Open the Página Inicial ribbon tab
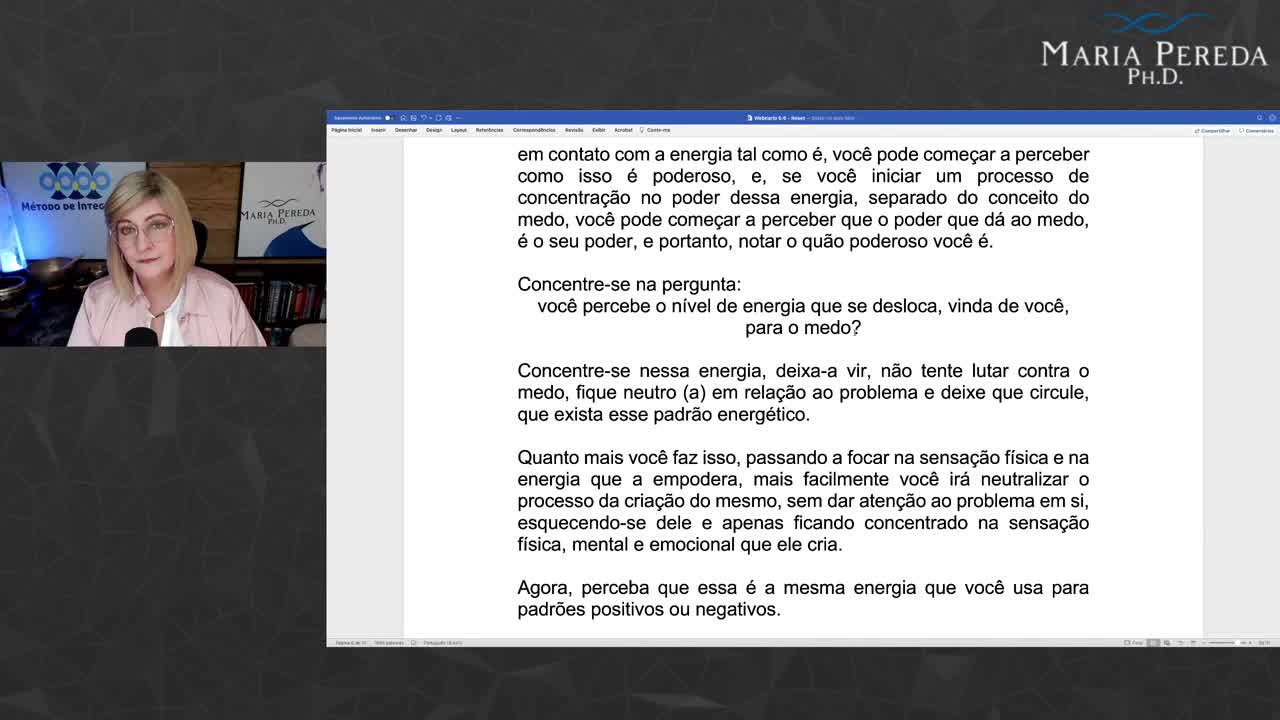Screen dimensions: 1280x720 347,130
